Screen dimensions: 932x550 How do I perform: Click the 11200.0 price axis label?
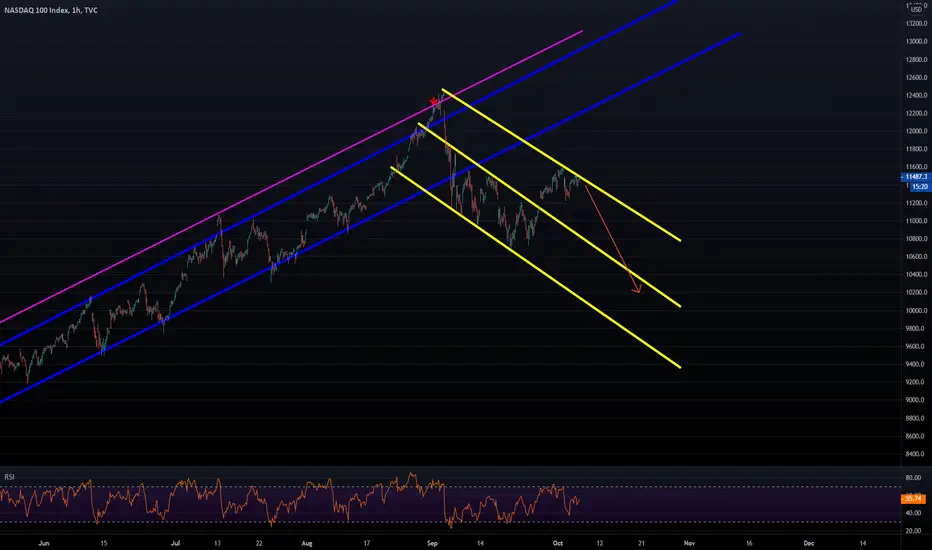(x=916, y=203)
